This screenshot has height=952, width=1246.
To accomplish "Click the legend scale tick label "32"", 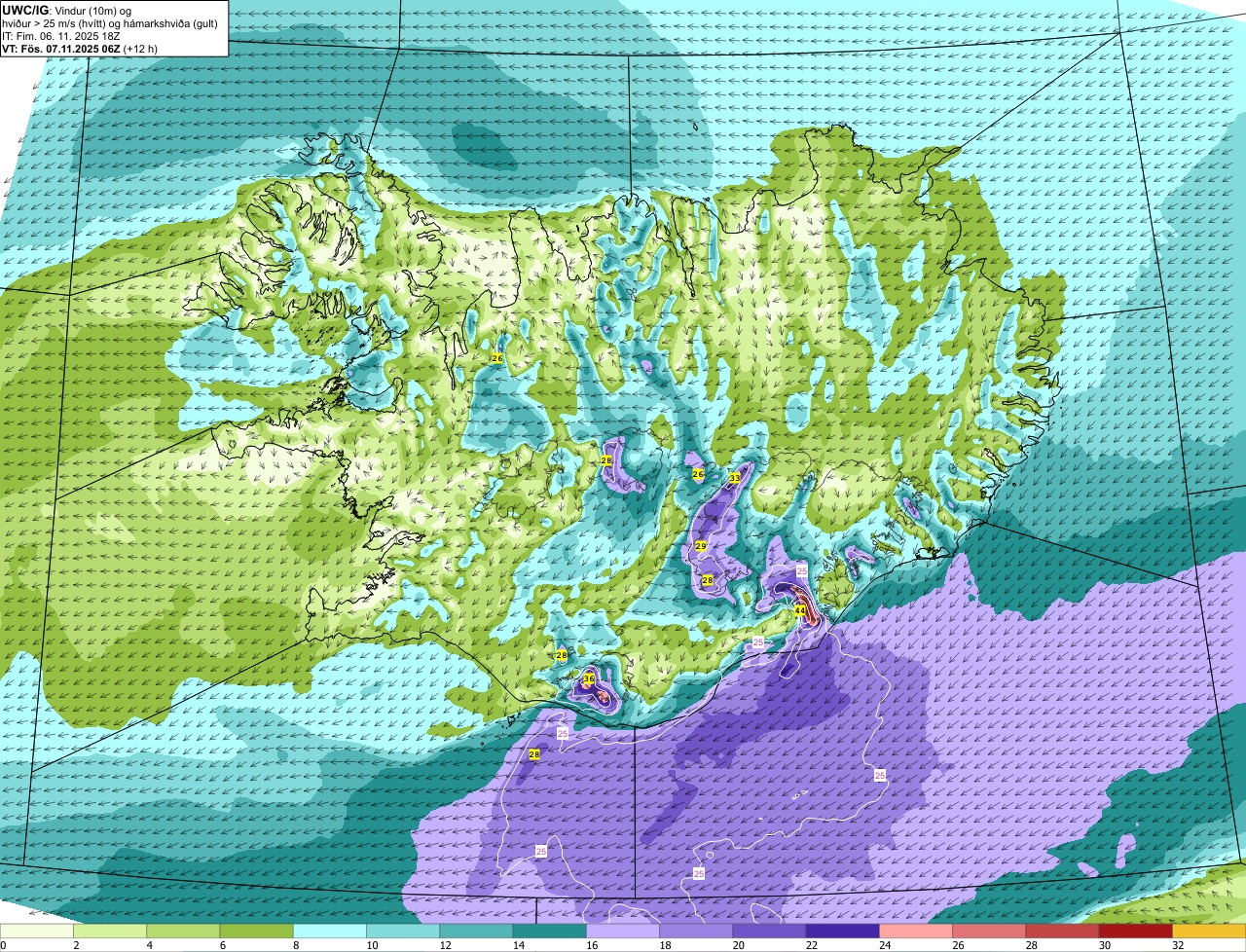I will [1178, 945].
